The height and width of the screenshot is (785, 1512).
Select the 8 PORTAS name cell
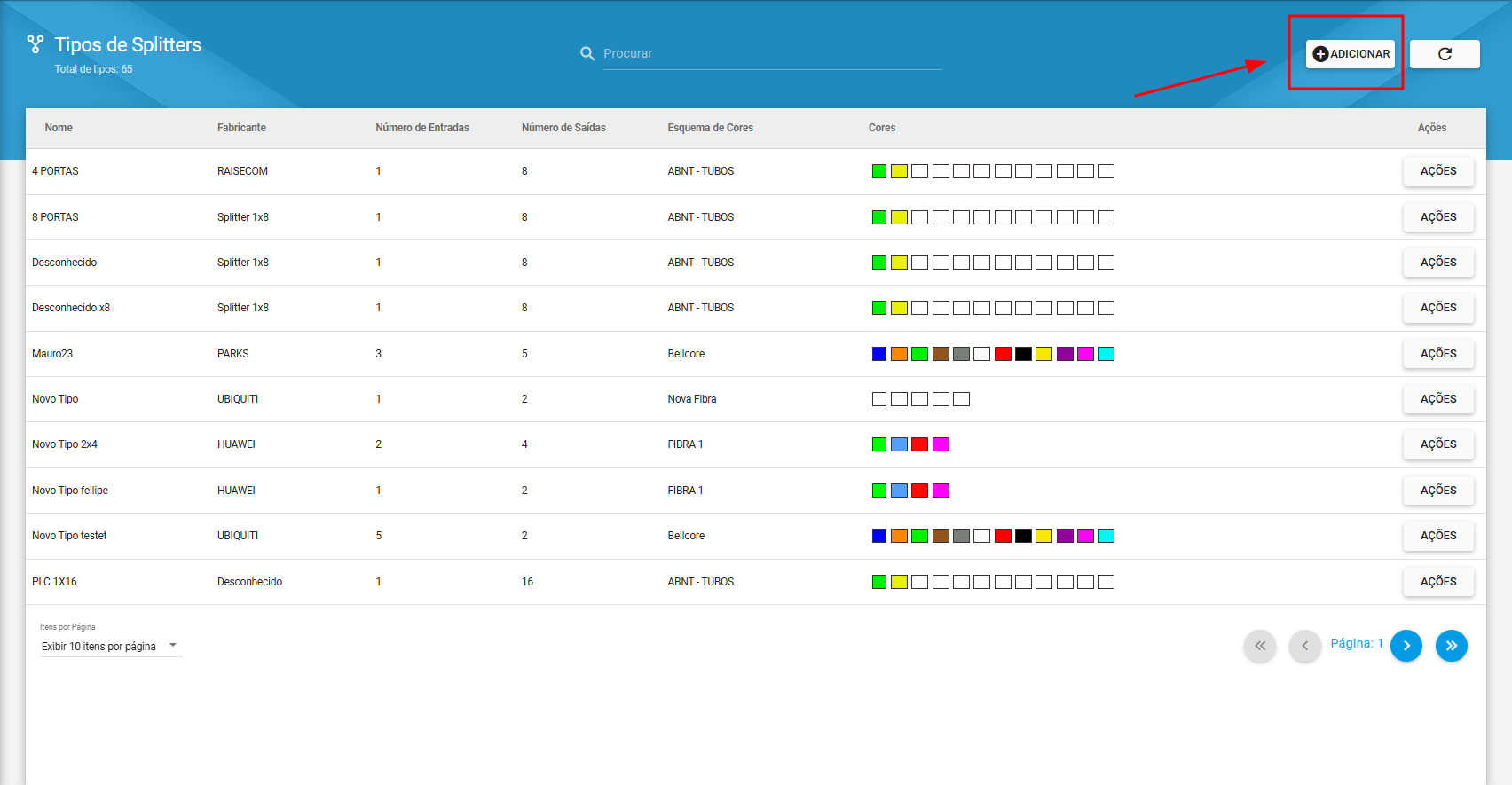click(55, 217)
